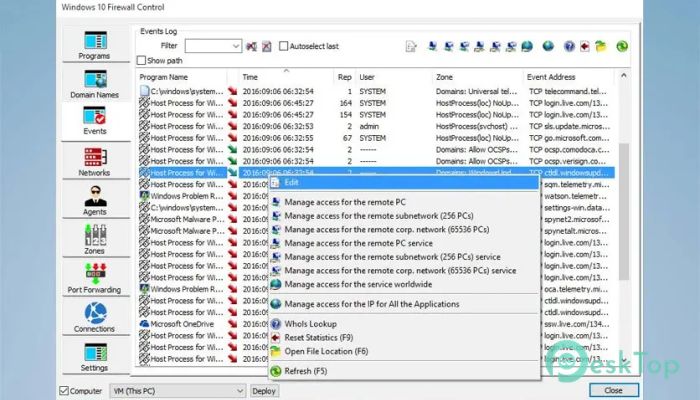
Task: Click the green Refresh toolbar icon
Action: coord(622,46)
